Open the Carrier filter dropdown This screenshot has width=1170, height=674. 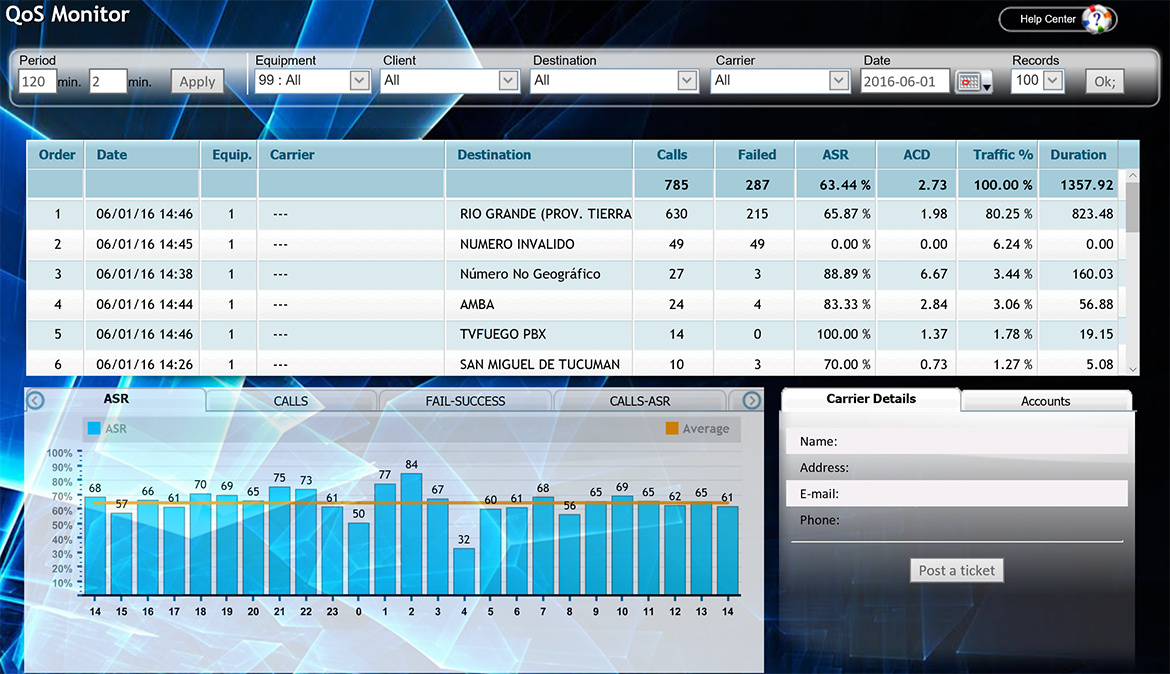click(838, 81)
